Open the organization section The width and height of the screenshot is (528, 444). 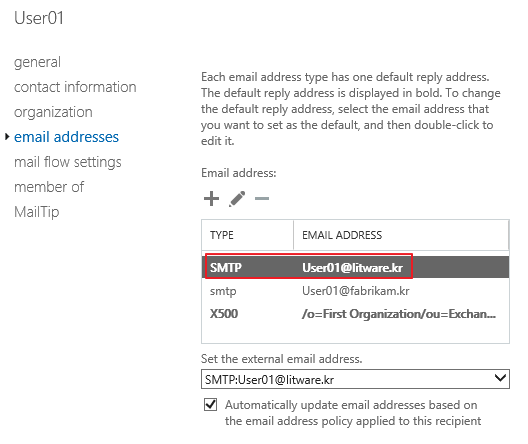(x=53, y=112)
